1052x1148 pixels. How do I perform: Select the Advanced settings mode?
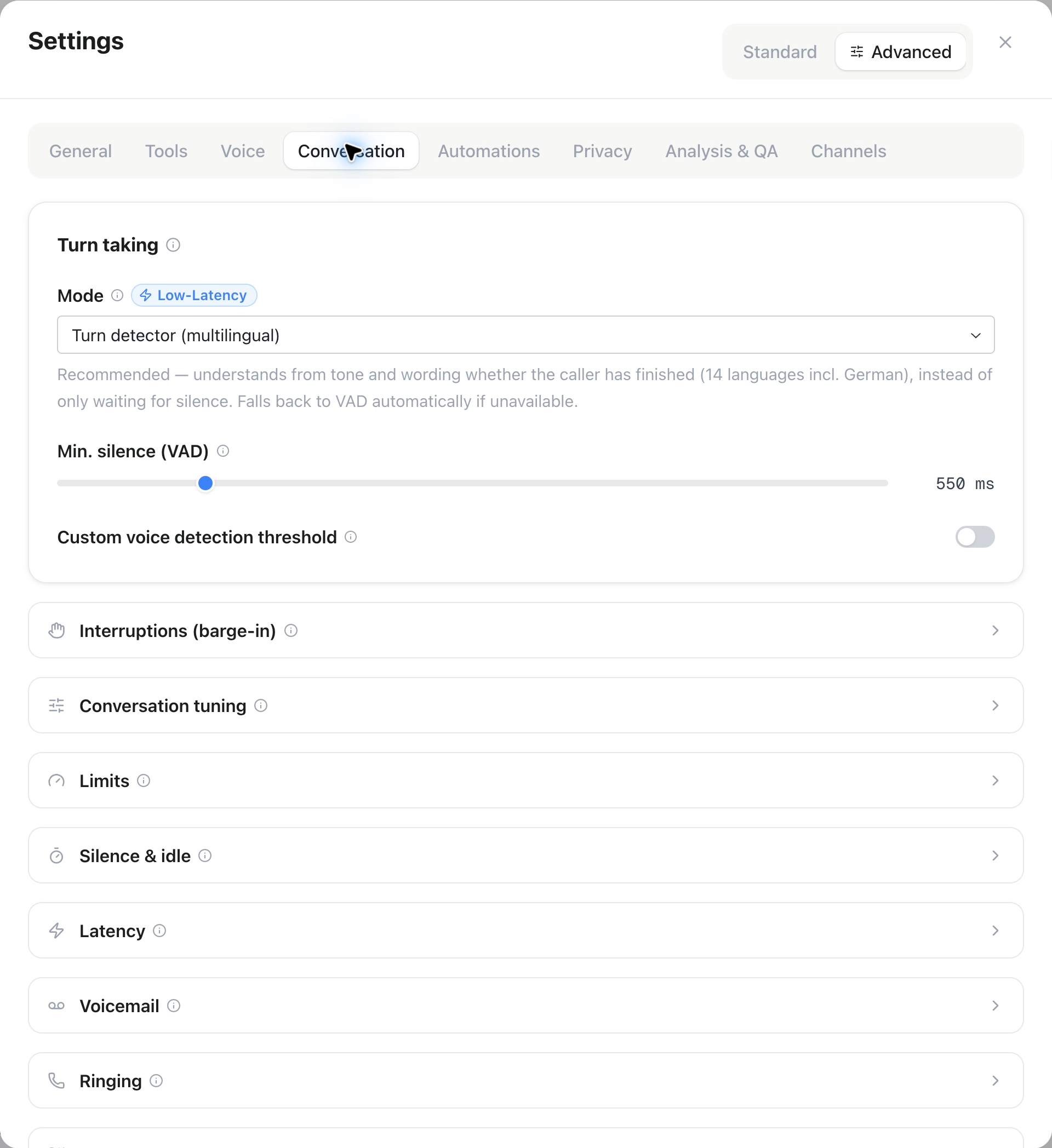coord(900,52)
